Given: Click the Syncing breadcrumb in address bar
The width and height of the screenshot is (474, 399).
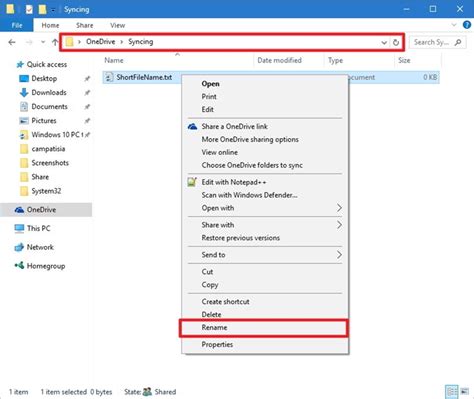Looking at the screenshot, I should coord(141,42).
